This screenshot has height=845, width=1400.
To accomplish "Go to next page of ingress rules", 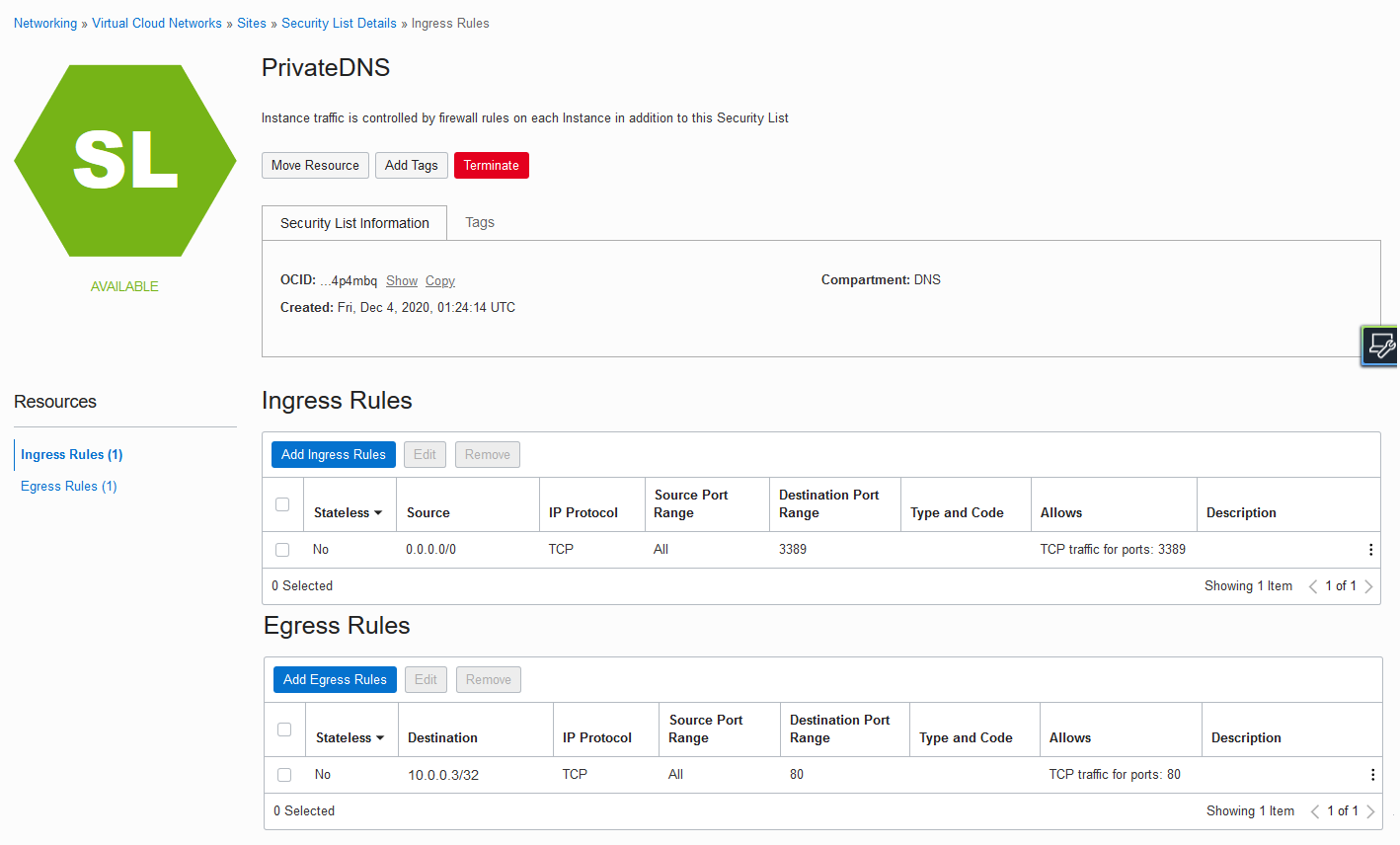I will coord(1368,586).
